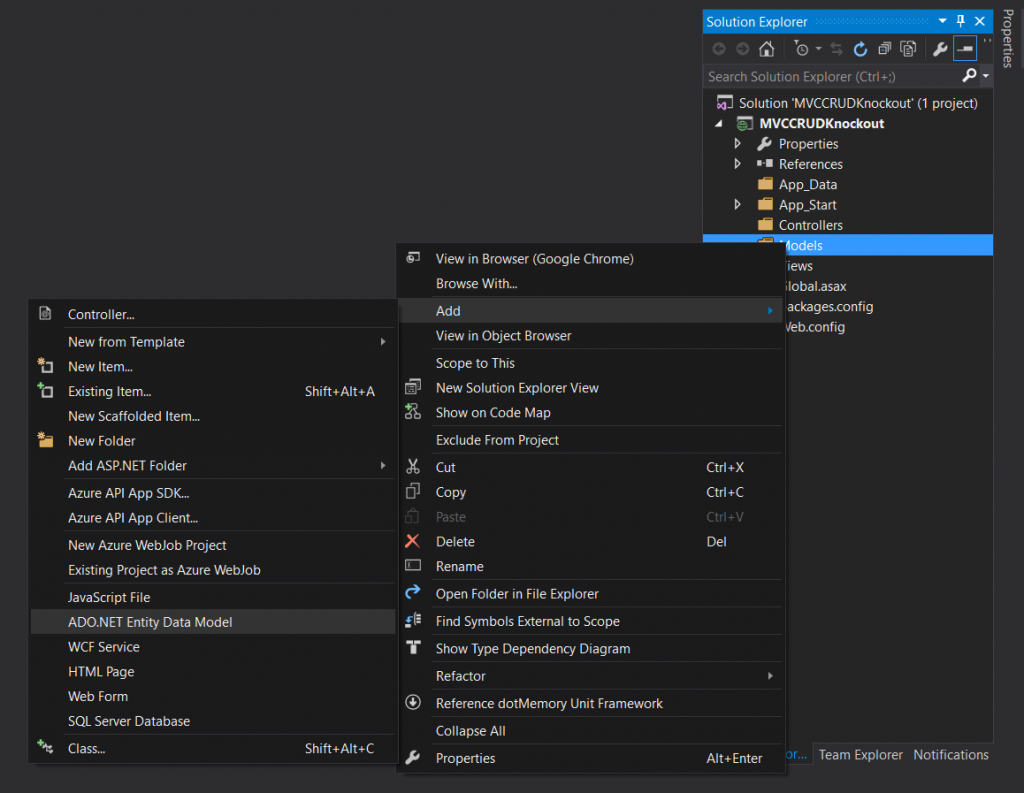The width and height of the screenshot is (1024, 793).
Task: Select Azure API App SDK...
Action: [x=213, y=493]
